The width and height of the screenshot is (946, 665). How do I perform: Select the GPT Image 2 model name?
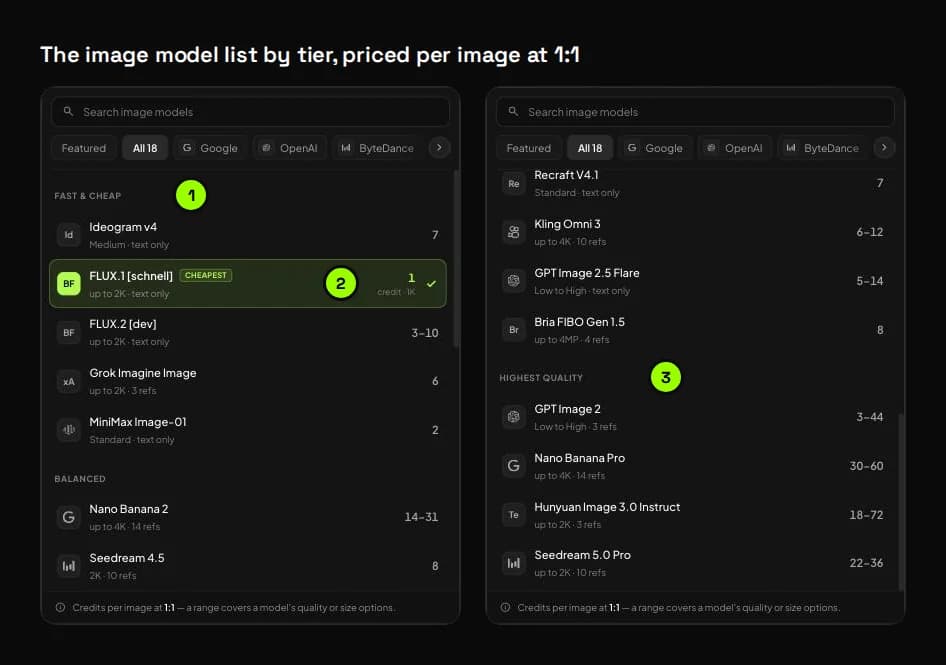[568, 409]
